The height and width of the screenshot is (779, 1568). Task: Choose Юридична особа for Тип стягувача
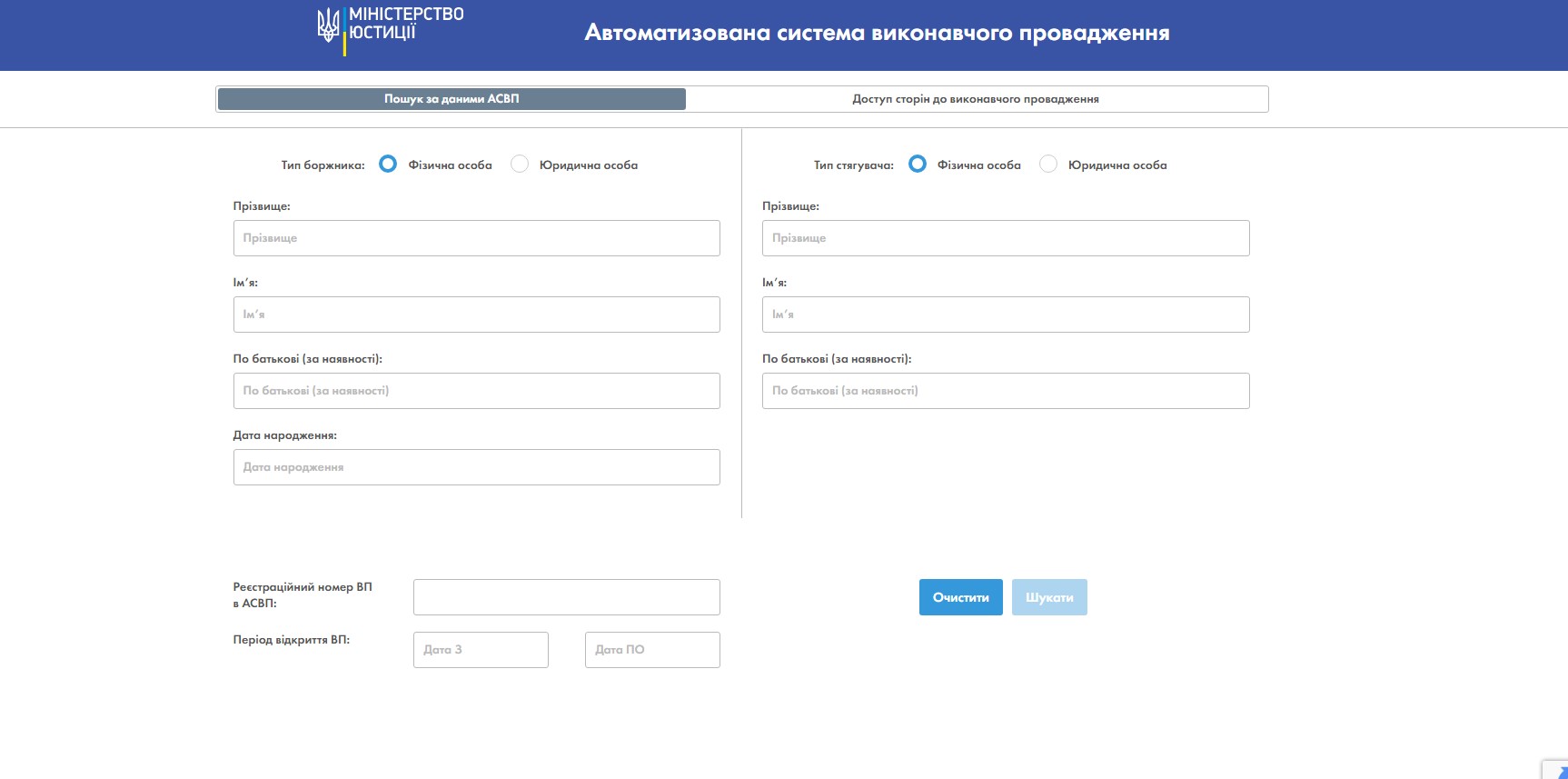(x=1048, y=165)
